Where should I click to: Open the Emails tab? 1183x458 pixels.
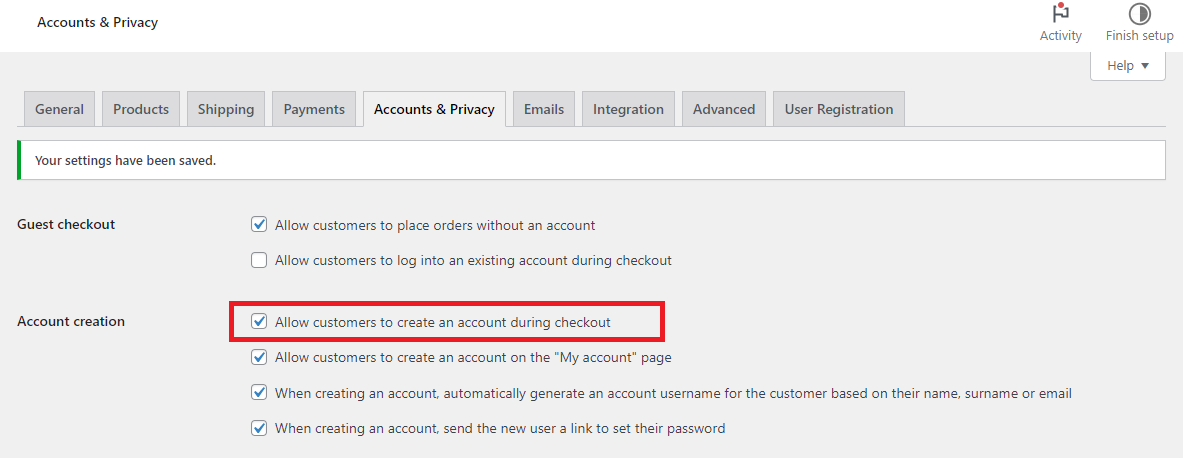click(x=544, y=109)
